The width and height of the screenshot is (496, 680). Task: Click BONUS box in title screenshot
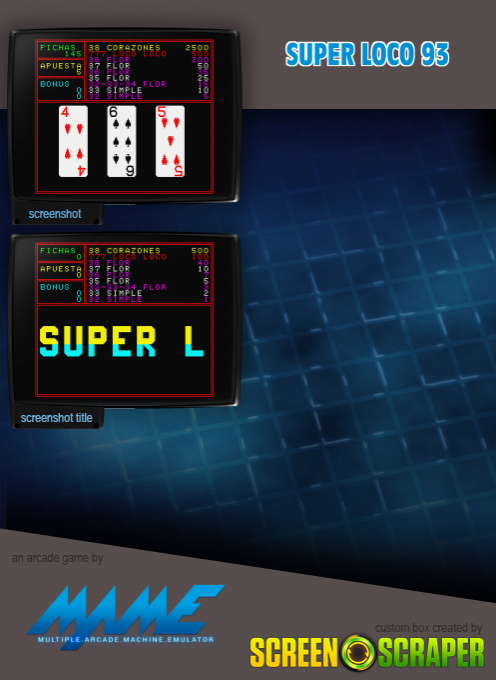(x=61, y=292)
